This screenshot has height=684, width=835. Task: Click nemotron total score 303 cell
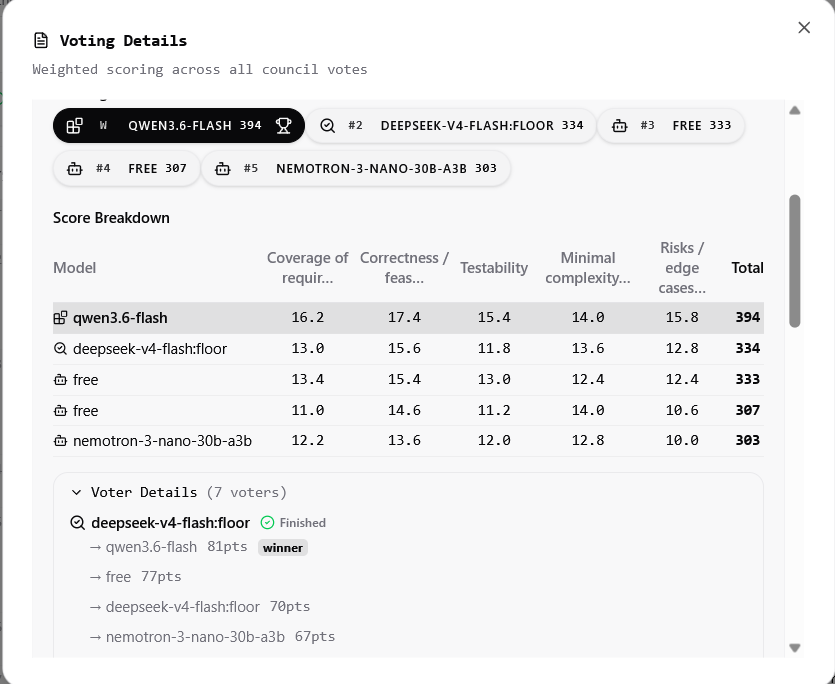pyautogui.click(x=747, y=440)
